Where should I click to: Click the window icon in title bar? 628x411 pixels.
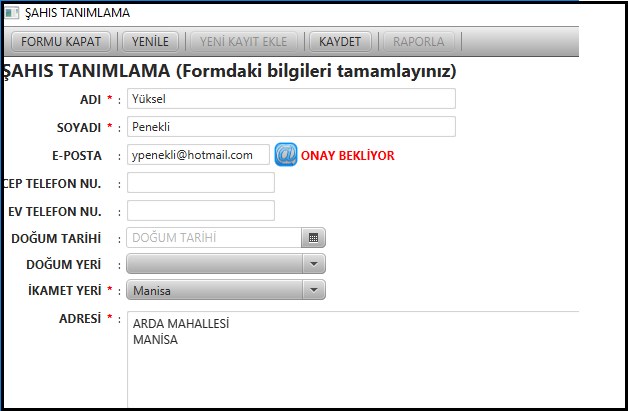coord(12,13)
